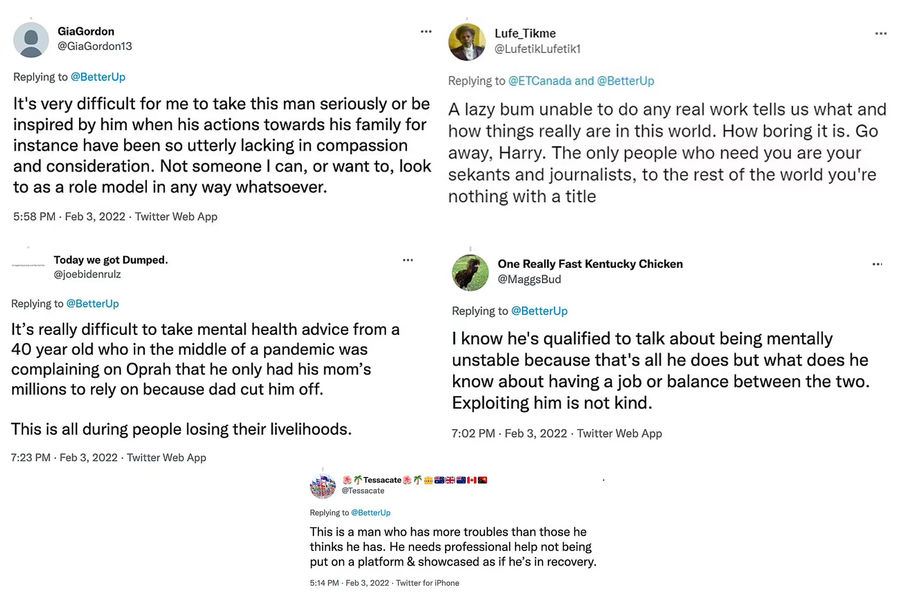Open more options on GiaGordon's tweet
The image size is (900, 600).
click(427, 32)
